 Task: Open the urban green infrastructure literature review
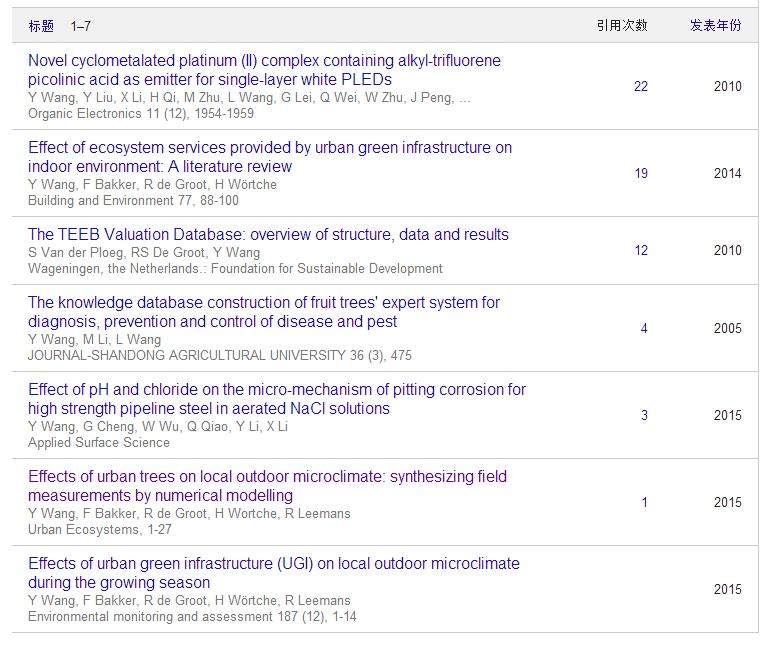(x=269, y=157)
